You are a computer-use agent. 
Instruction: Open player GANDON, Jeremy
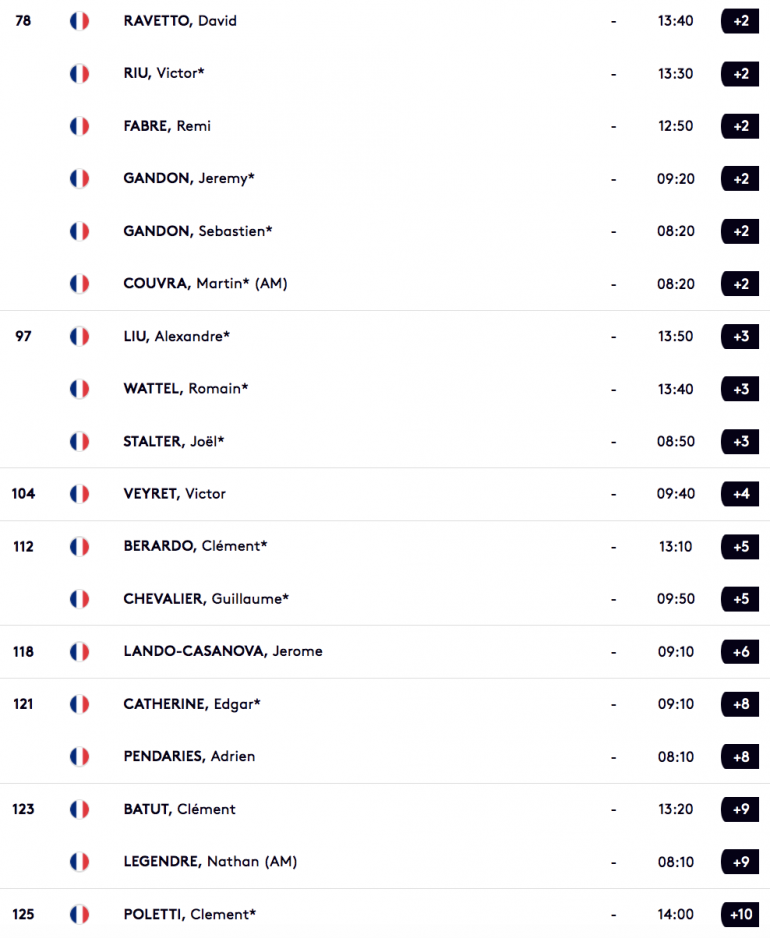[189, 178]
